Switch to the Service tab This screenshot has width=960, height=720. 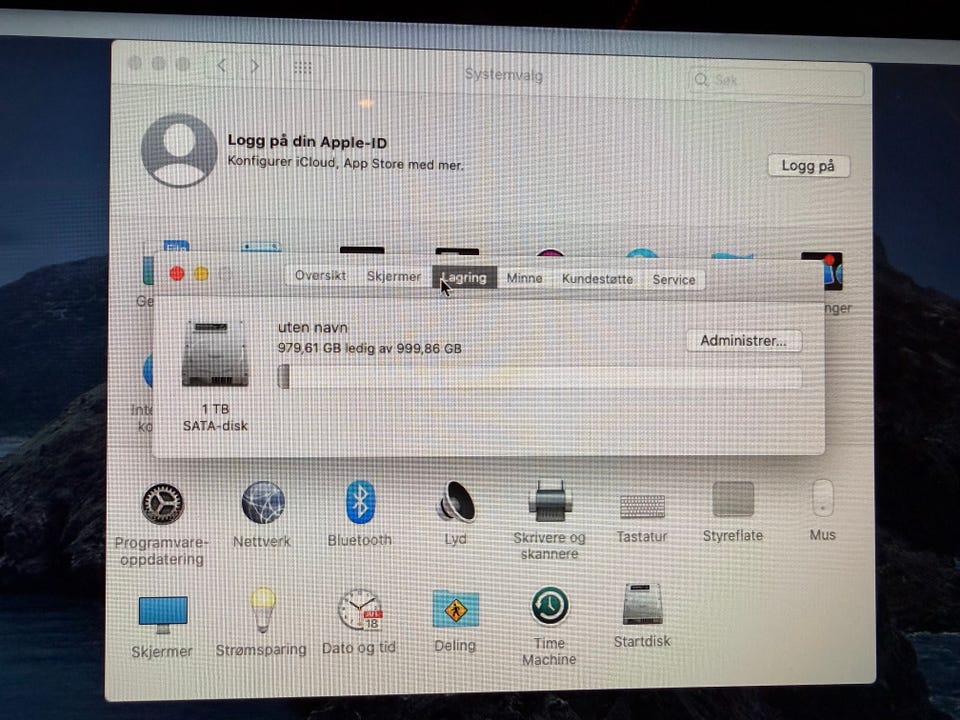(673, 280)
